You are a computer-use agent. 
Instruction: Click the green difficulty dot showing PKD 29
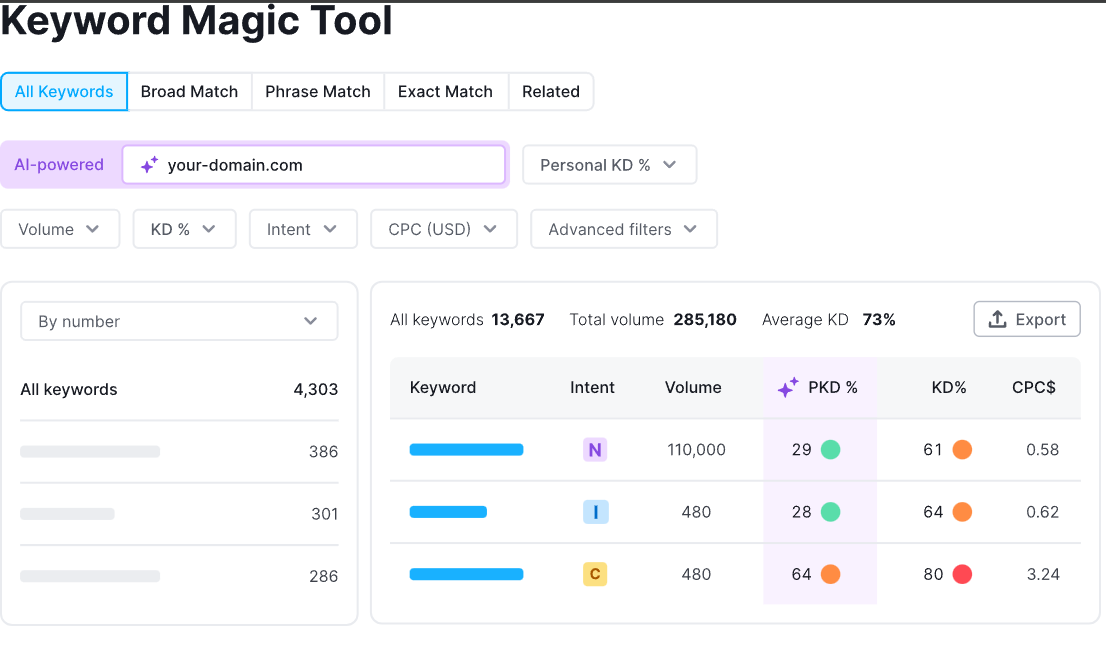click(x=830, y=449)
